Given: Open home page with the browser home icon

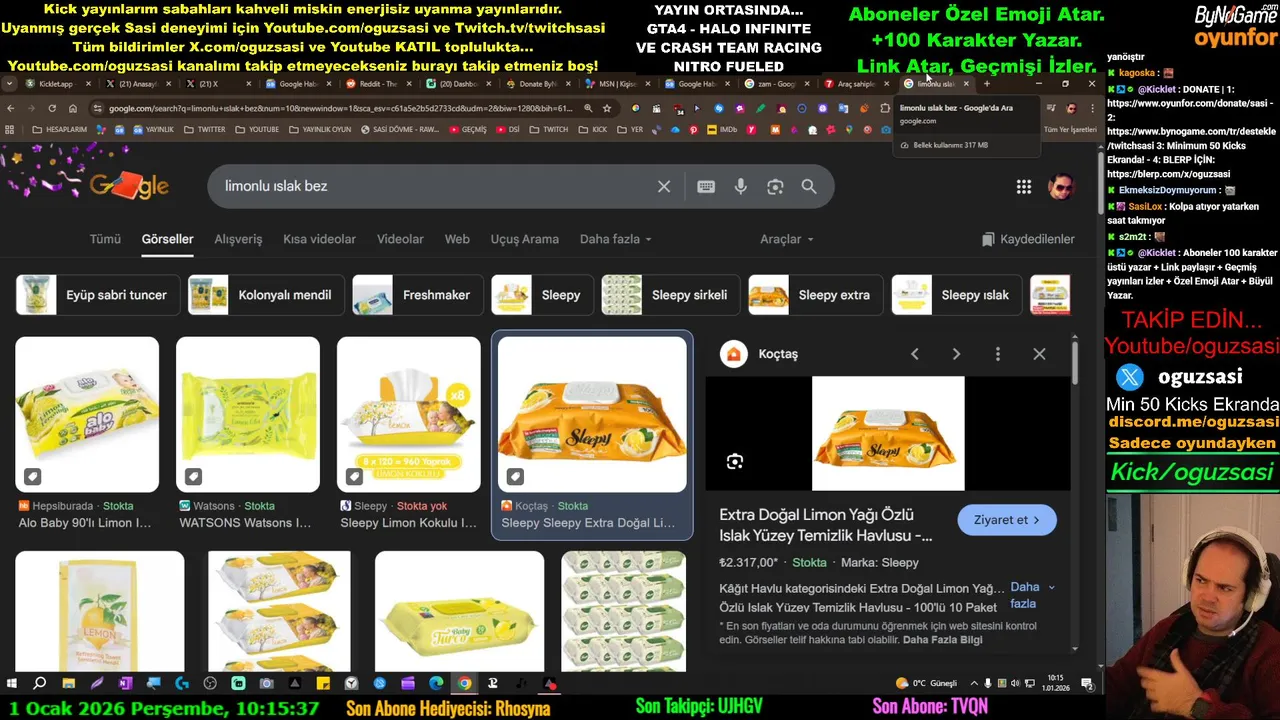Looking at the screenshot, I should pos(71,108).
